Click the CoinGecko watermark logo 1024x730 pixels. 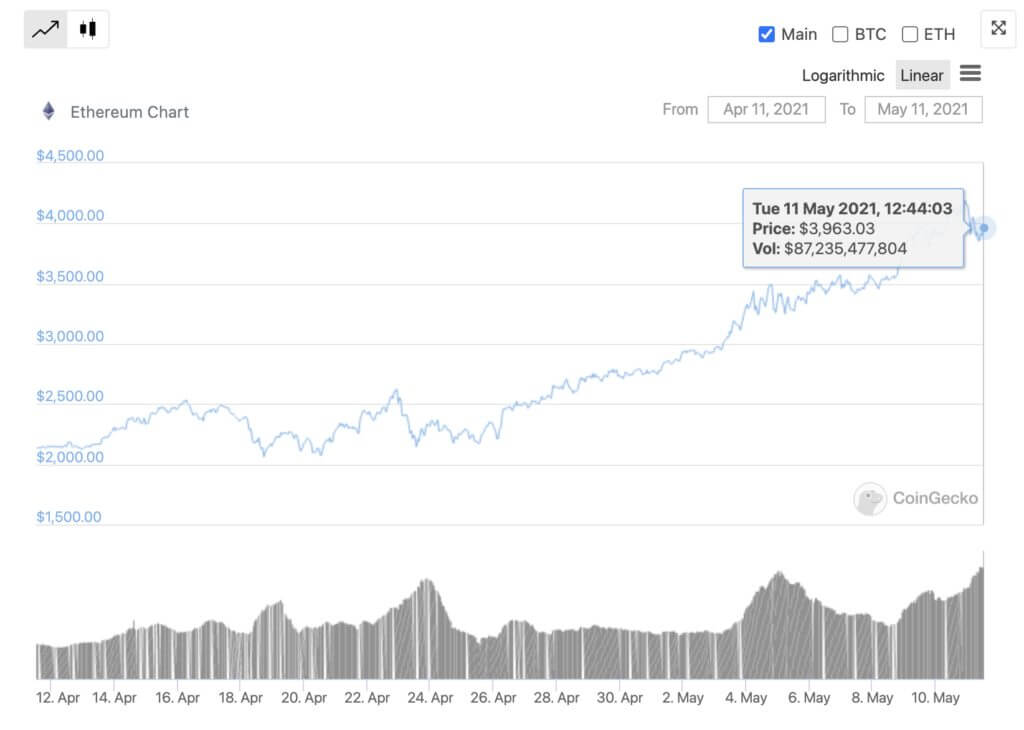coord(870,499)
